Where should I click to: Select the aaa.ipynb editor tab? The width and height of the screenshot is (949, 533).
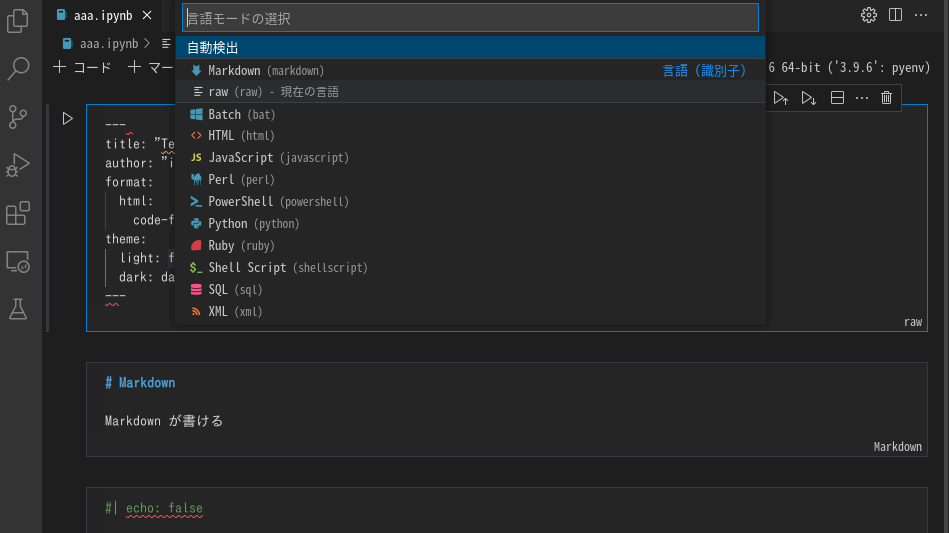pos(103,16)
